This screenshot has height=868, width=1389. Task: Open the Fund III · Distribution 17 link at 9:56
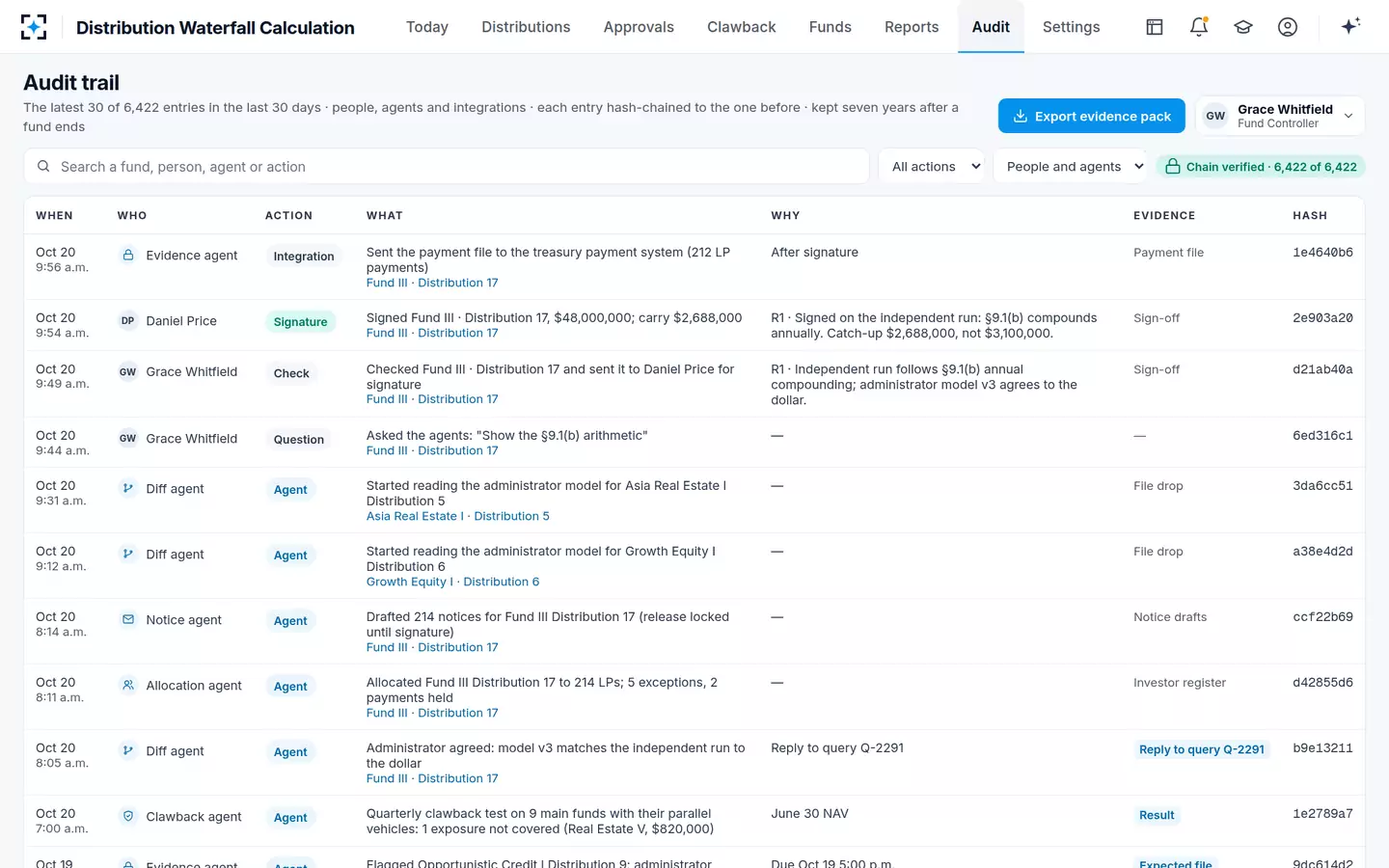(432, 283)
